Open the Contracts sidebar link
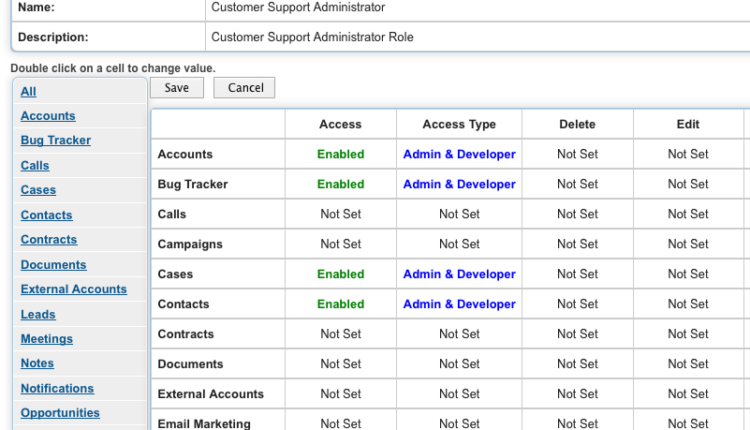Image resolution: width=750 pixels, height=430 pixels. [x=49, y=240]
